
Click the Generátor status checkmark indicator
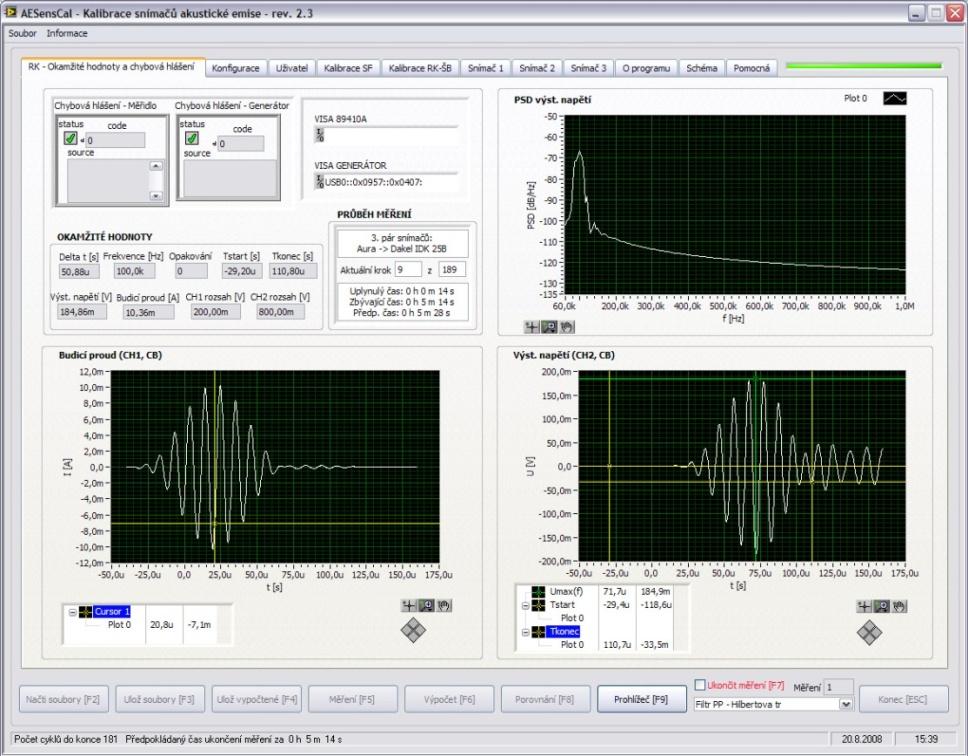192,138
